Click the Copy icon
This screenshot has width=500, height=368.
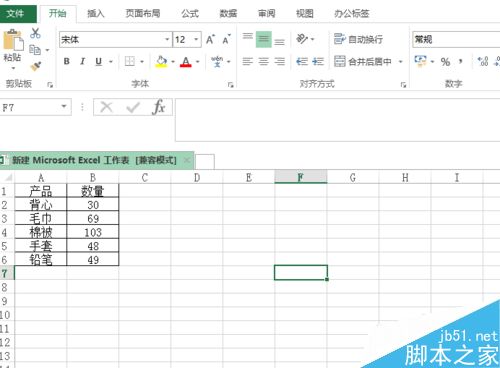click(x=35, y=50)
